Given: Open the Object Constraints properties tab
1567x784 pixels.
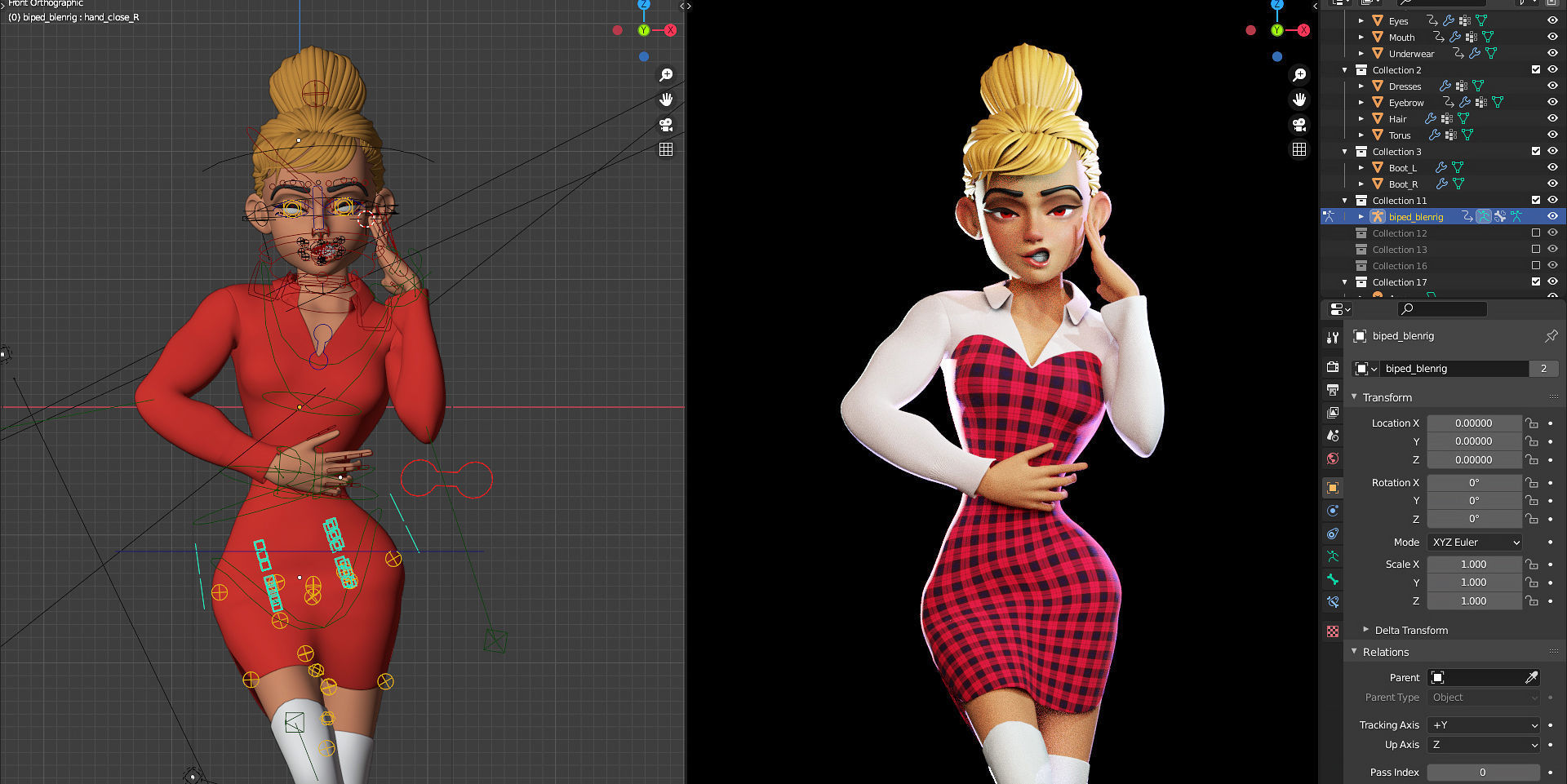Looking at the screenshot, I should click(x=1333, y=533).
